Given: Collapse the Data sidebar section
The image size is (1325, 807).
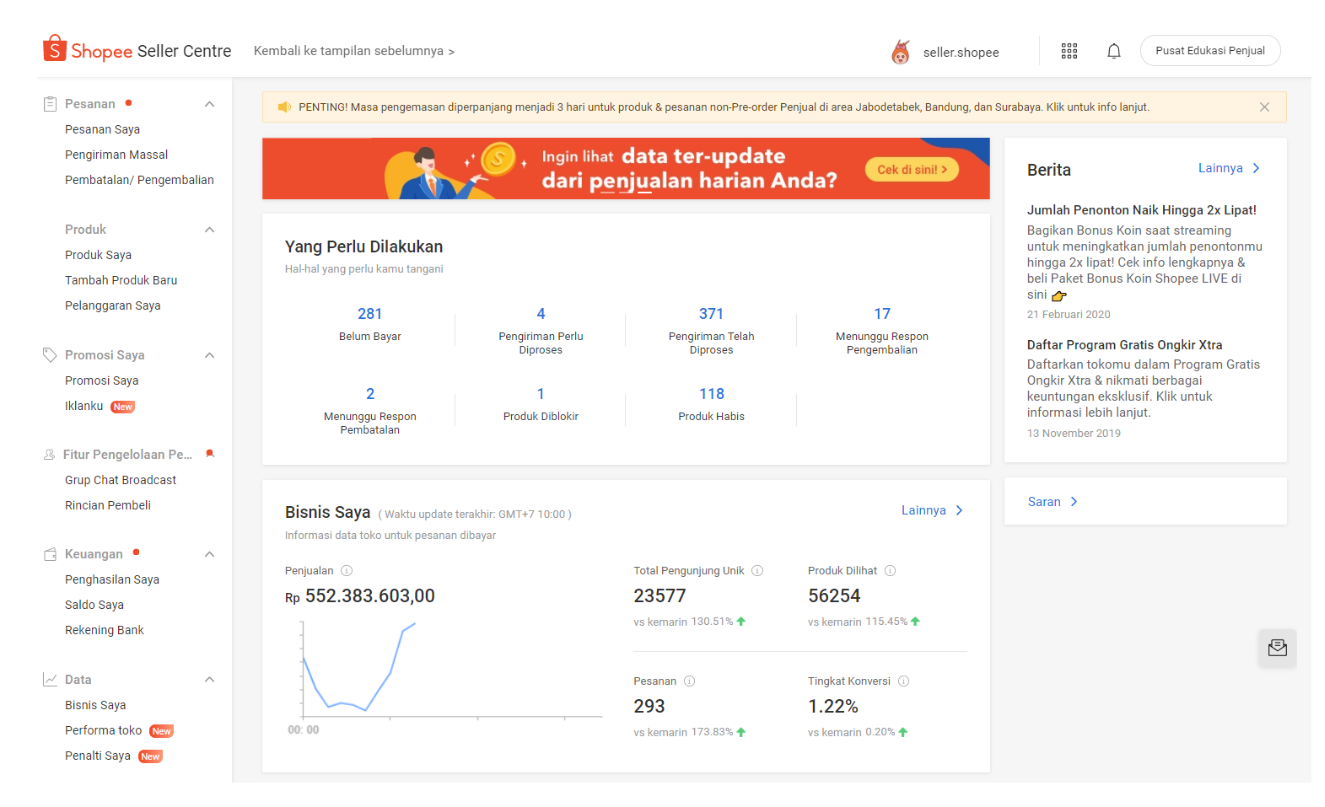Looking at the screenshot, I should click(x=209, y=679).
